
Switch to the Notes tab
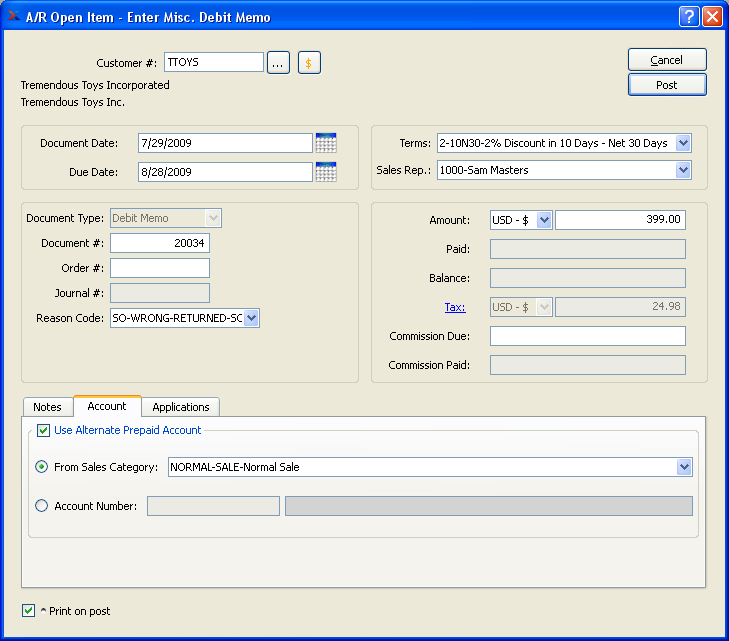pos(47,407)
